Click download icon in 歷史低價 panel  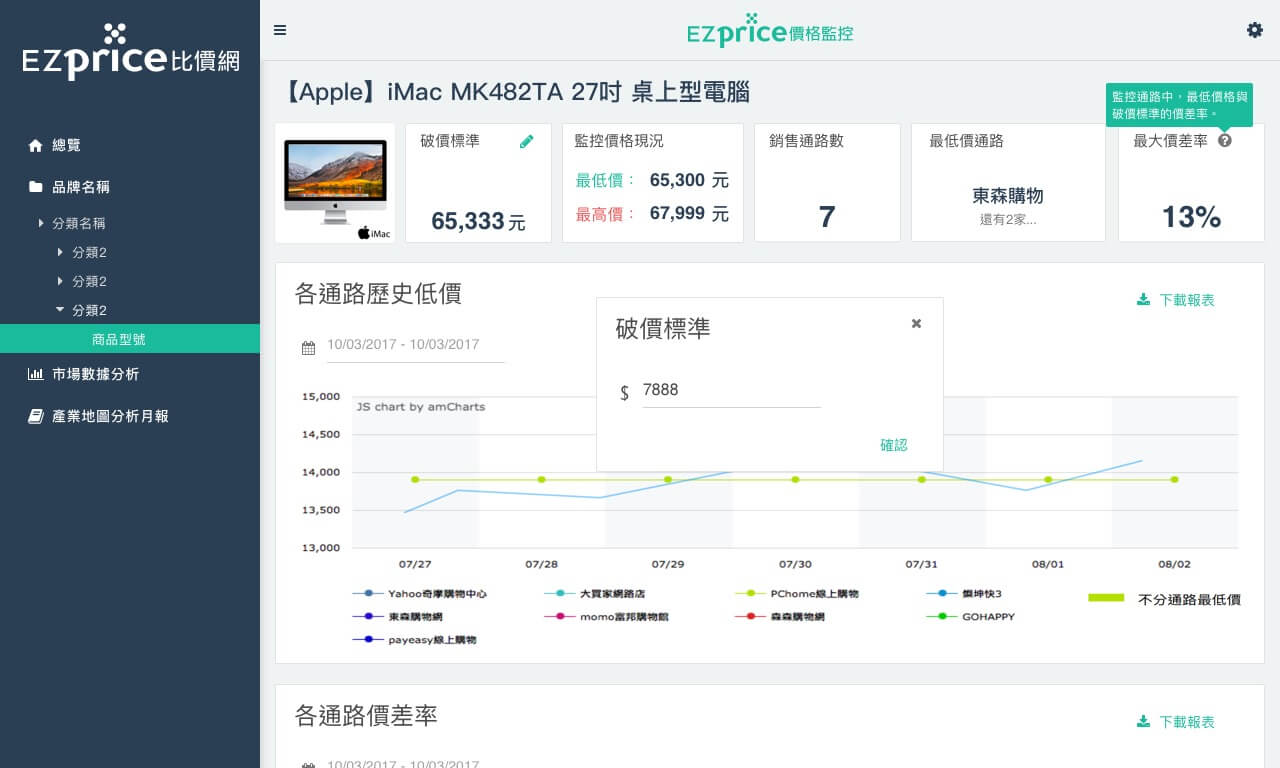point(1143,300)
